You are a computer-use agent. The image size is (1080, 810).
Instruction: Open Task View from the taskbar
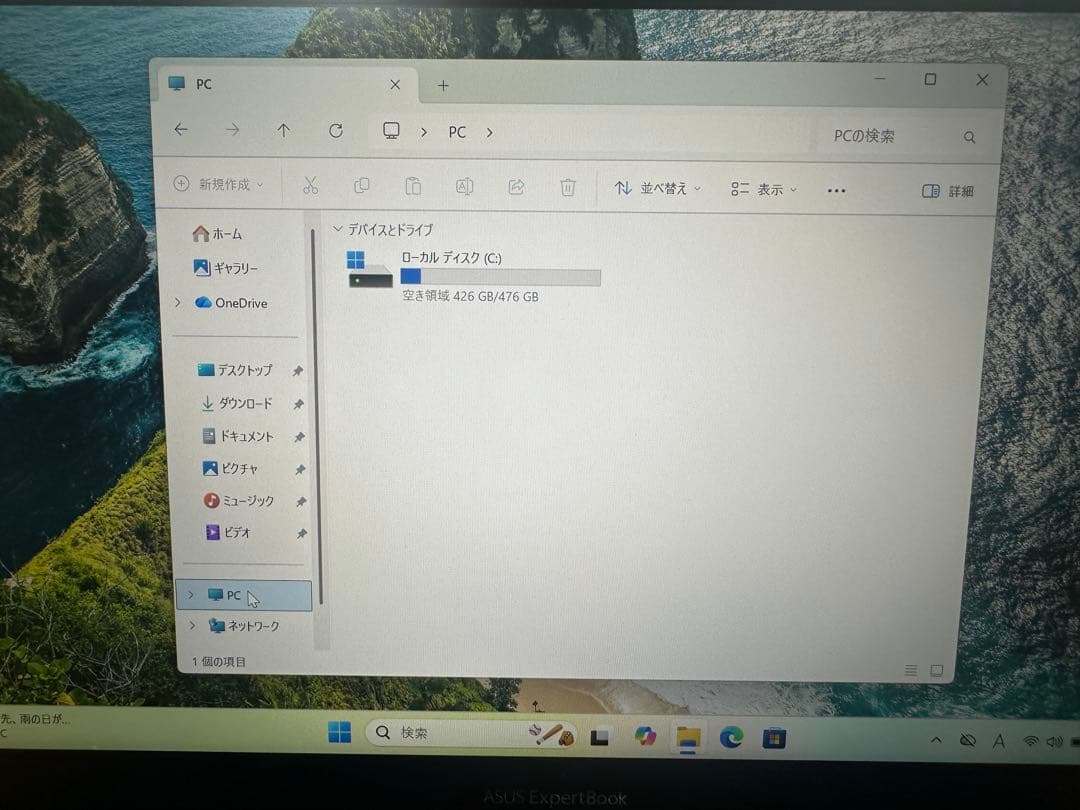[600, 738]
